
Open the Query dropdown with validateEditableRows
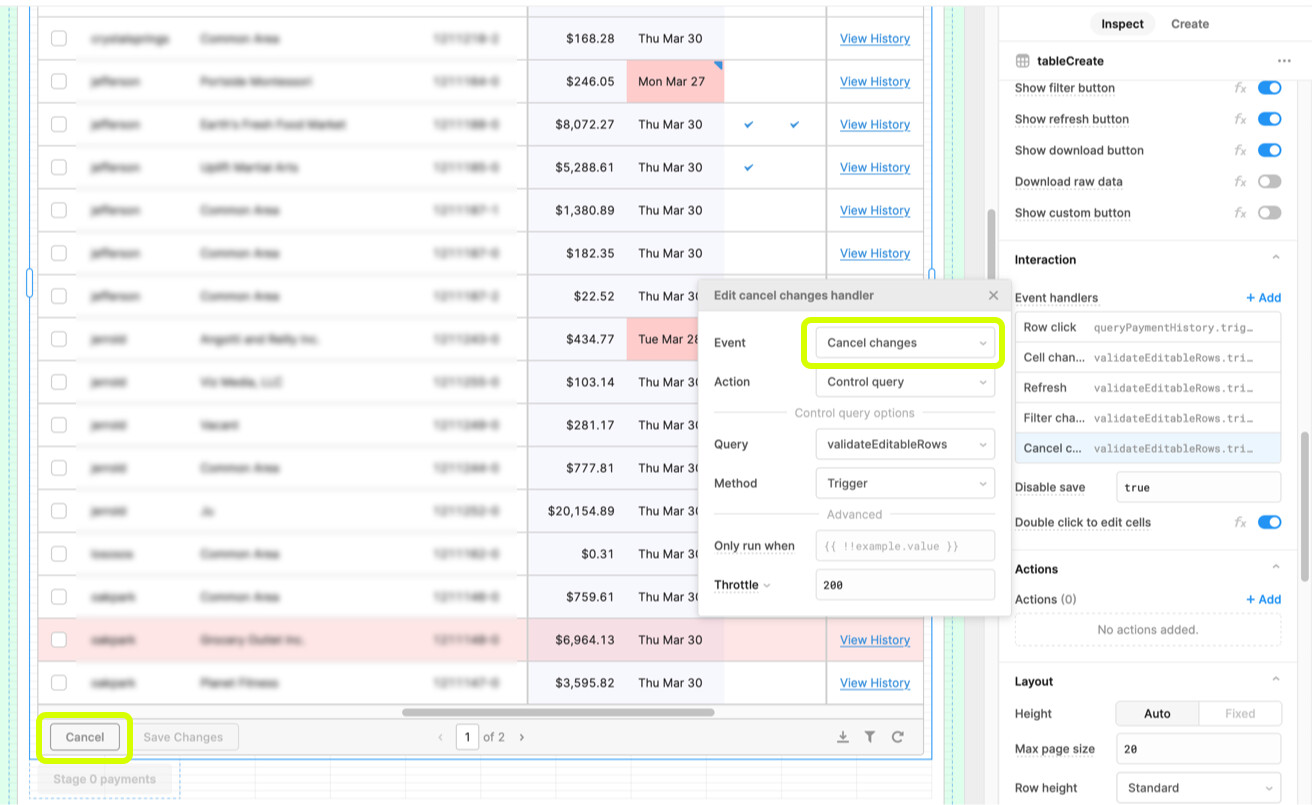[905, 444]
